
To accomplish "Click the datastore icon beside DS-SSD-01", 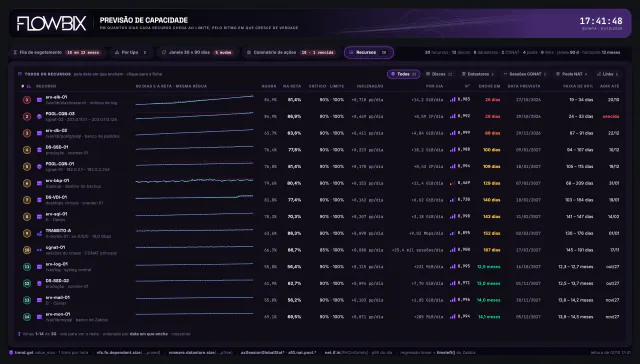I will pos(39,150).
